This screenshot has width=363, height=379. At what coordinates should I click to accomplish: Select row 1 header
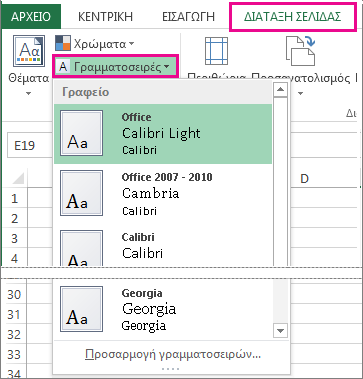(14, 199)
